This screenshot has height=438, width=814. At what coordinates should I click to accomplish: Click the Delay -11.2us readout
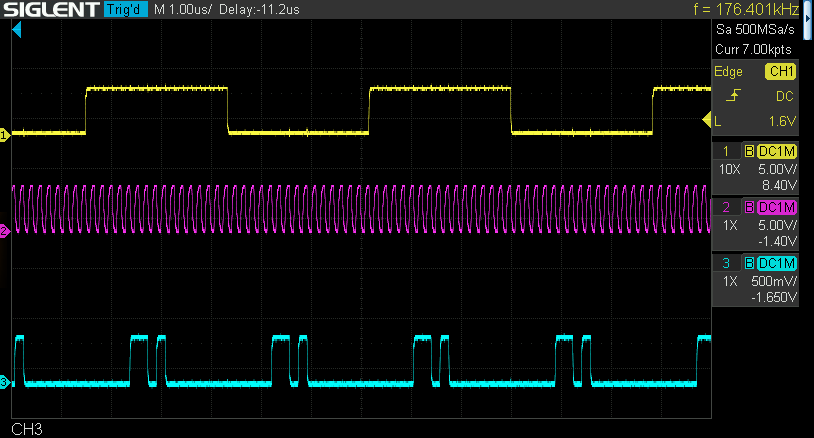click(278, 11)
